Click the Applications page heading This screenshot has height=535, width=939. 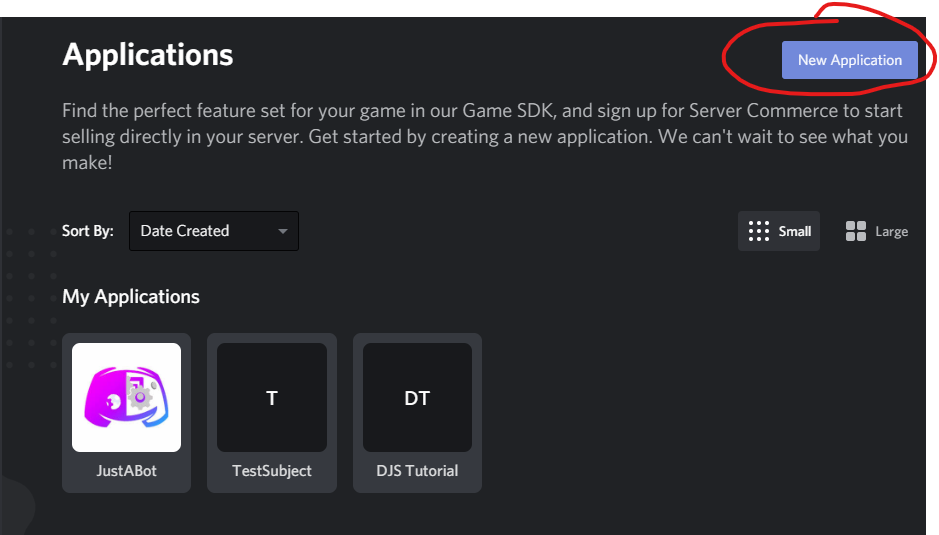[x=148, y=54]
